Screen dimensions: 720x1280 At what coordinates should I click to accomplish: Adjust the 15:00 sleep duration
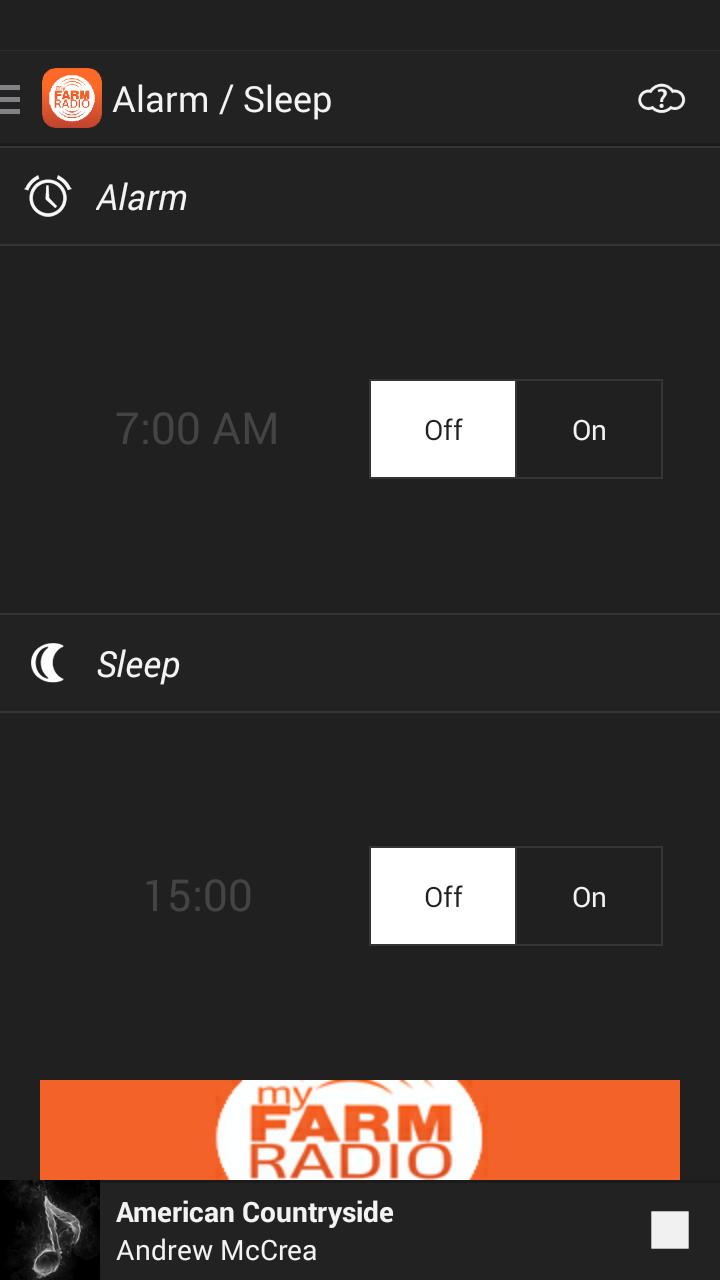pyautogui.click(x=197, y=896)
